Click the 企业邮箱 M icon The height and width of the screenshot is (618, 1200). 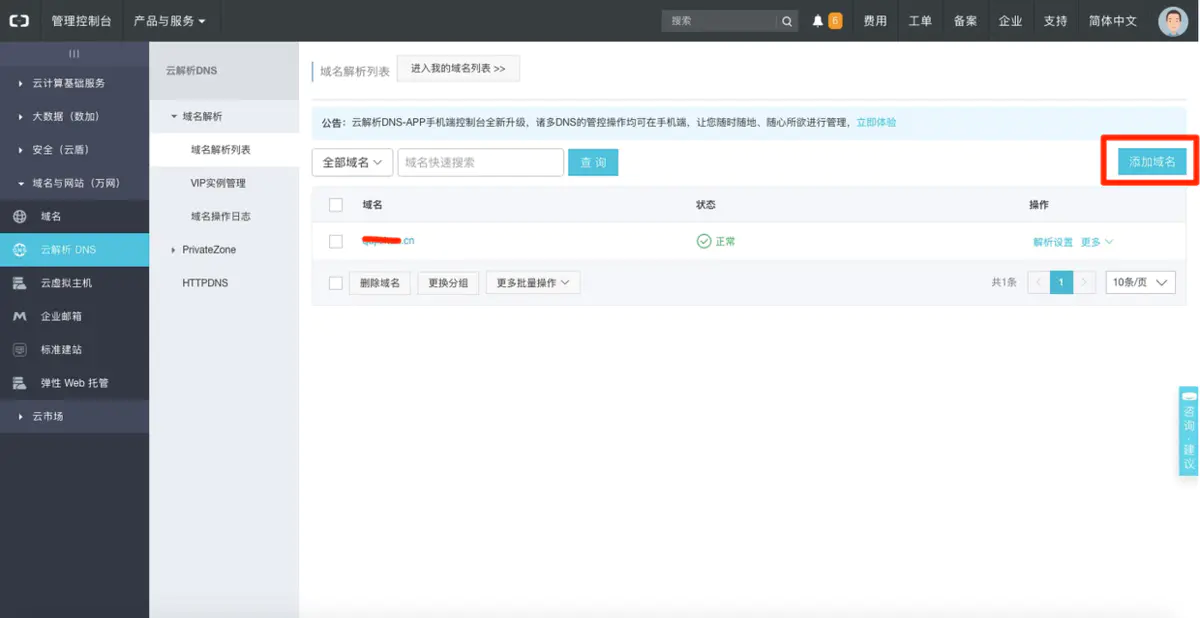pyautogui.click(x=20, y=318)
